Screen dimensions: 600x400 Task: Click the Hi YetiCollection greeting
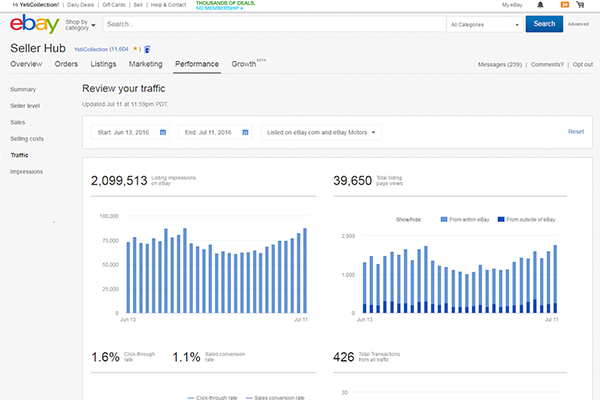[x=36, y=5]
